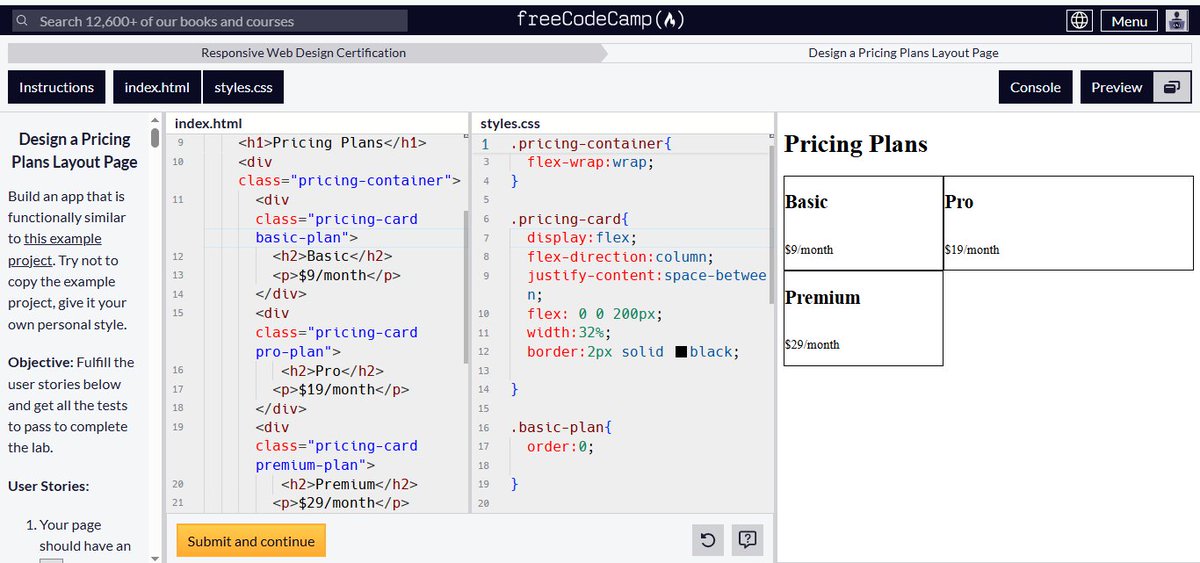Click the index.html editor file title
Screen dimensions: 1200x563
208,123
